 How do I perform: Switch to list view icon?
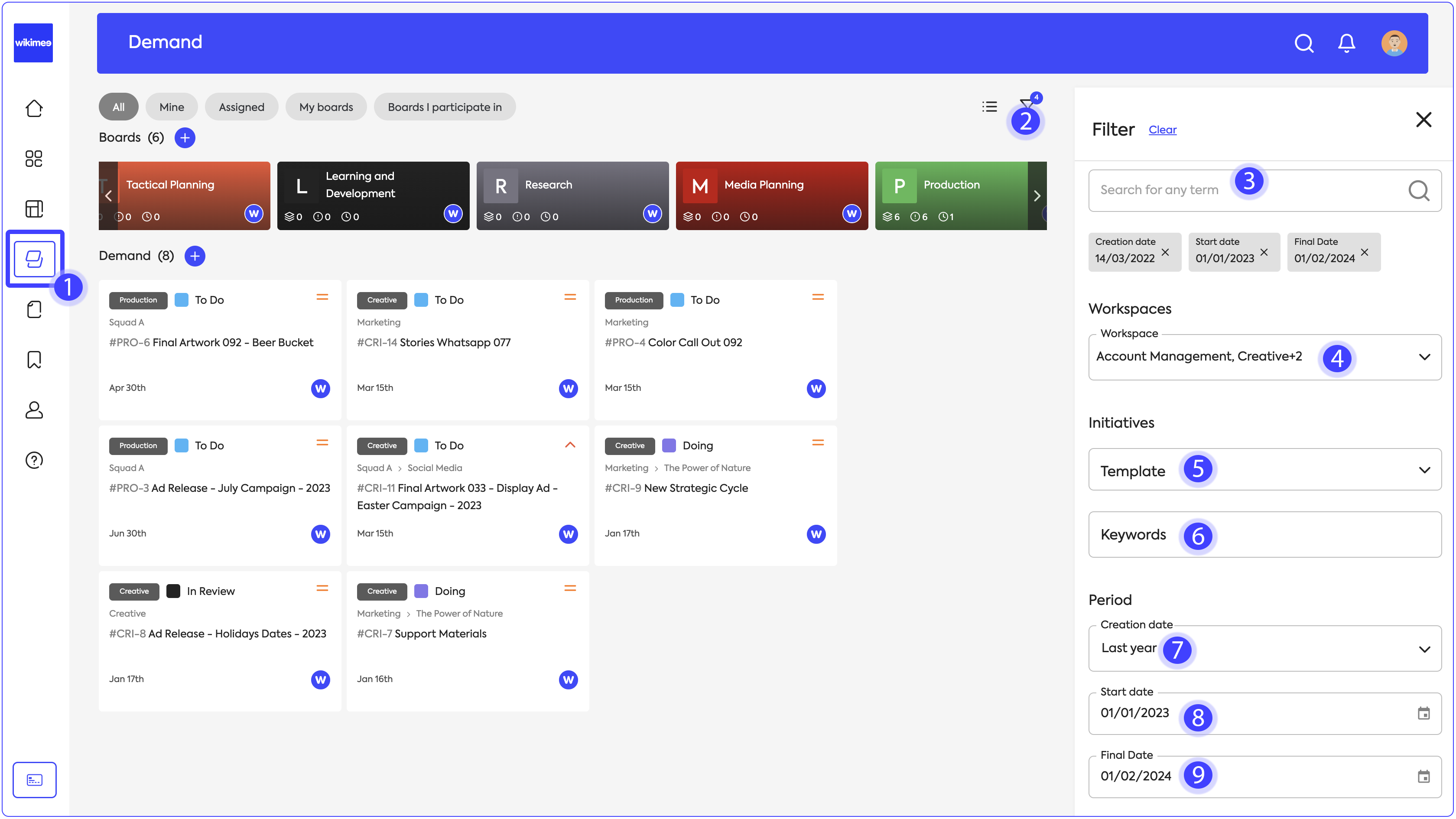coord(989,106)
